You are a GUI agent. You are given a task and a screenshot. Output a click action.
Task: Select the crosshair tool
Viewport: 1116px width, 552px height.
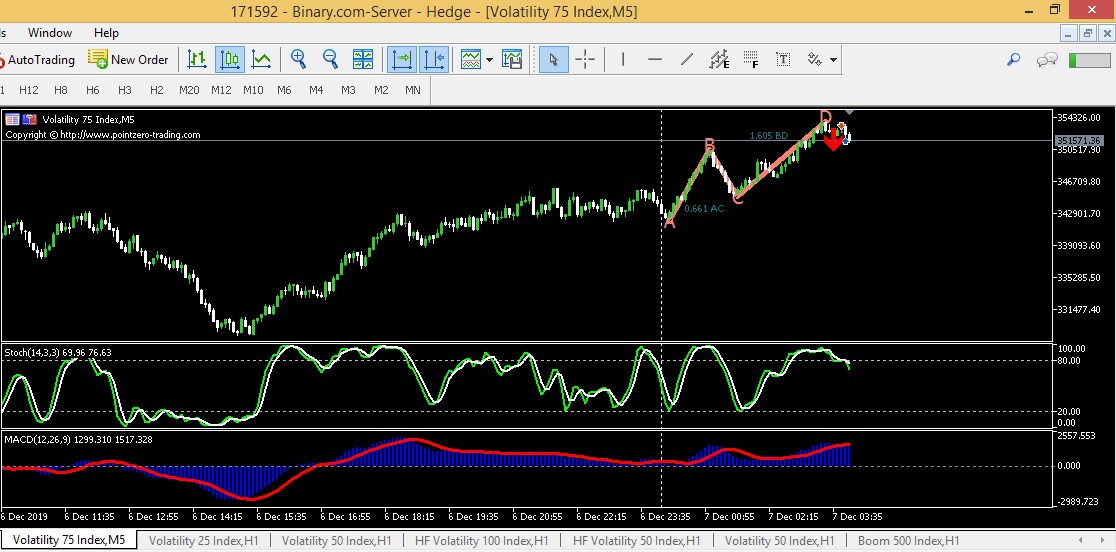pyautogui.click(x=585, y=60)
